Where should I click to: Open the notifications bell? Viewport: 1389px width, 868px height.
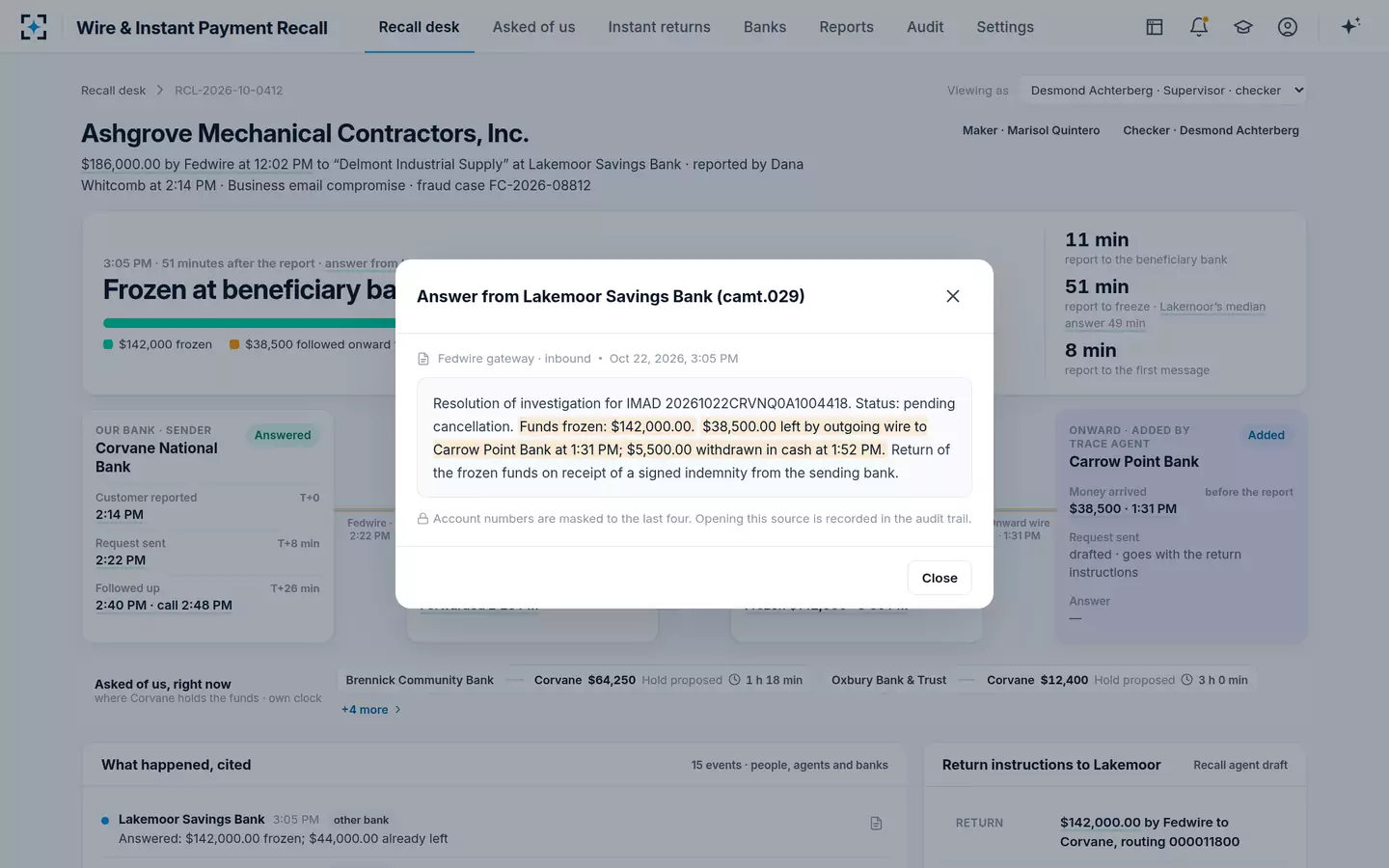(x=1199, y=27)
